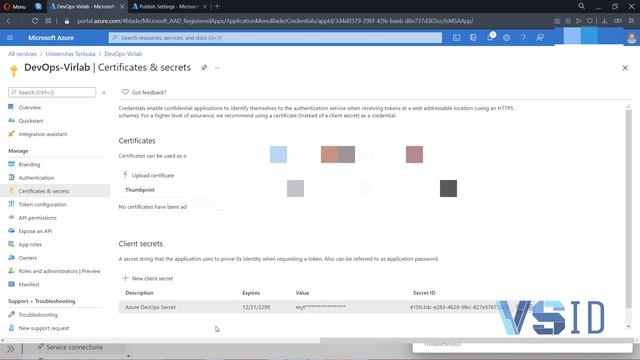Screen dimensions: 640x360
Task: Click the Value column header
Action: coord(302,293)
